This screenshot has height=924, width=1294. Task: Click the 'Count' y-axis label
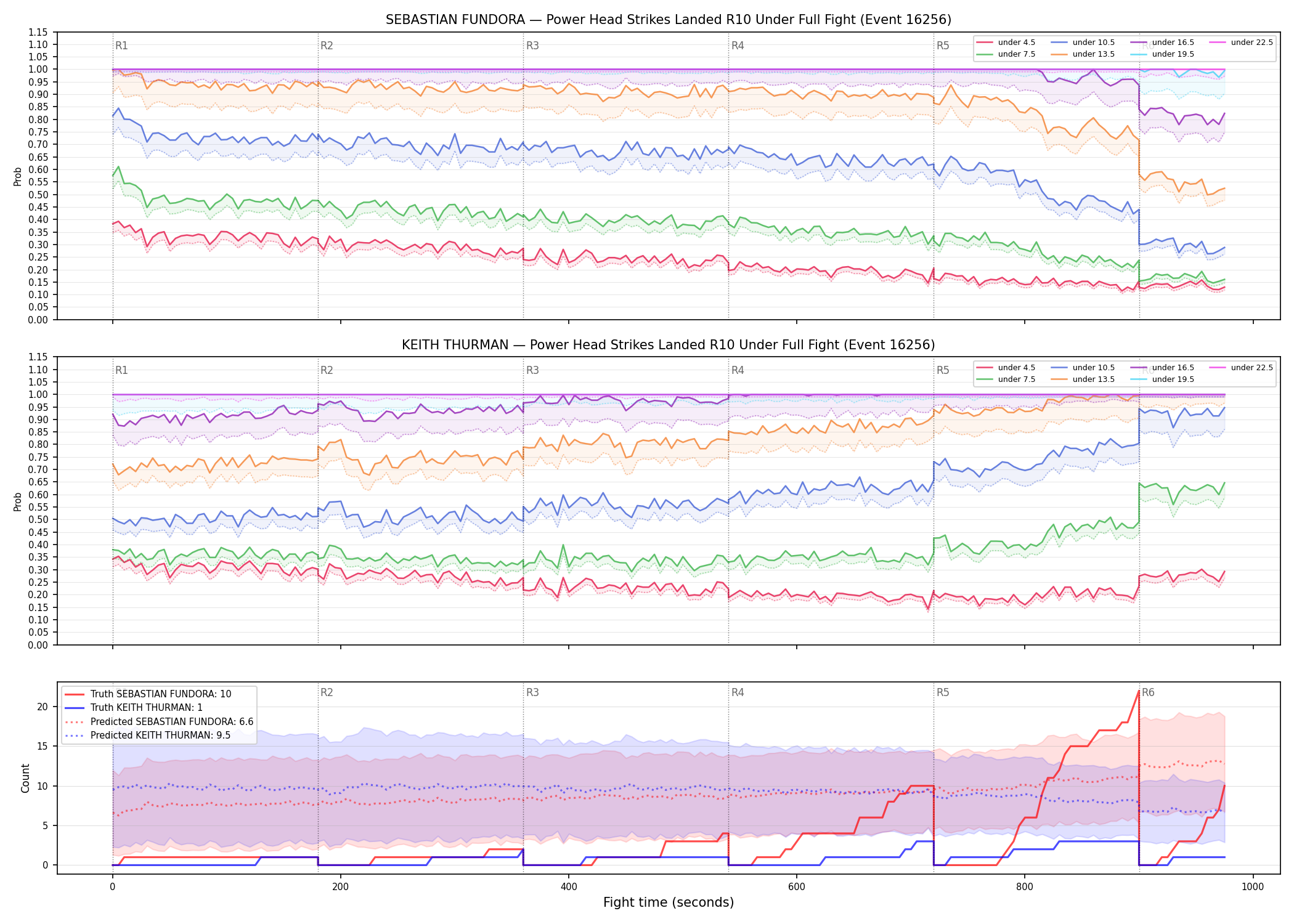pos(25,778)
